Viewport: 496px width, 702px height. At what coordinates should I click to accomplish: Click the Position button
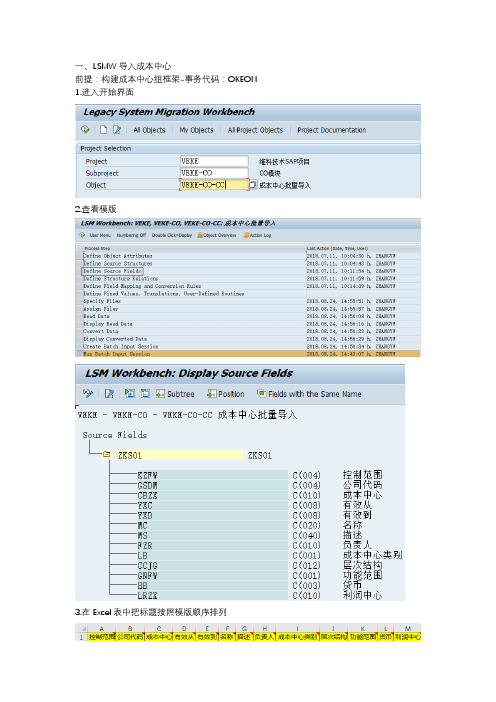pyautogui.click(x=226, y=394)
